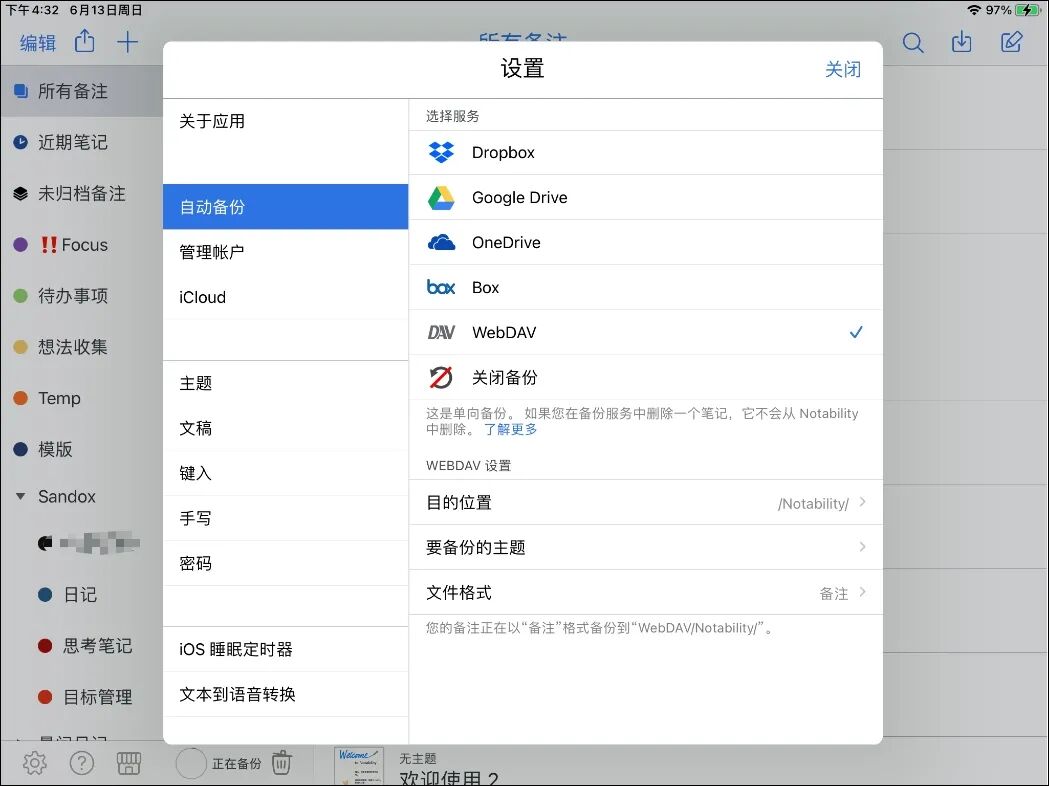Open 管理帐户 settings section
The image size is (1049, 786).
[x=286, y=252]
